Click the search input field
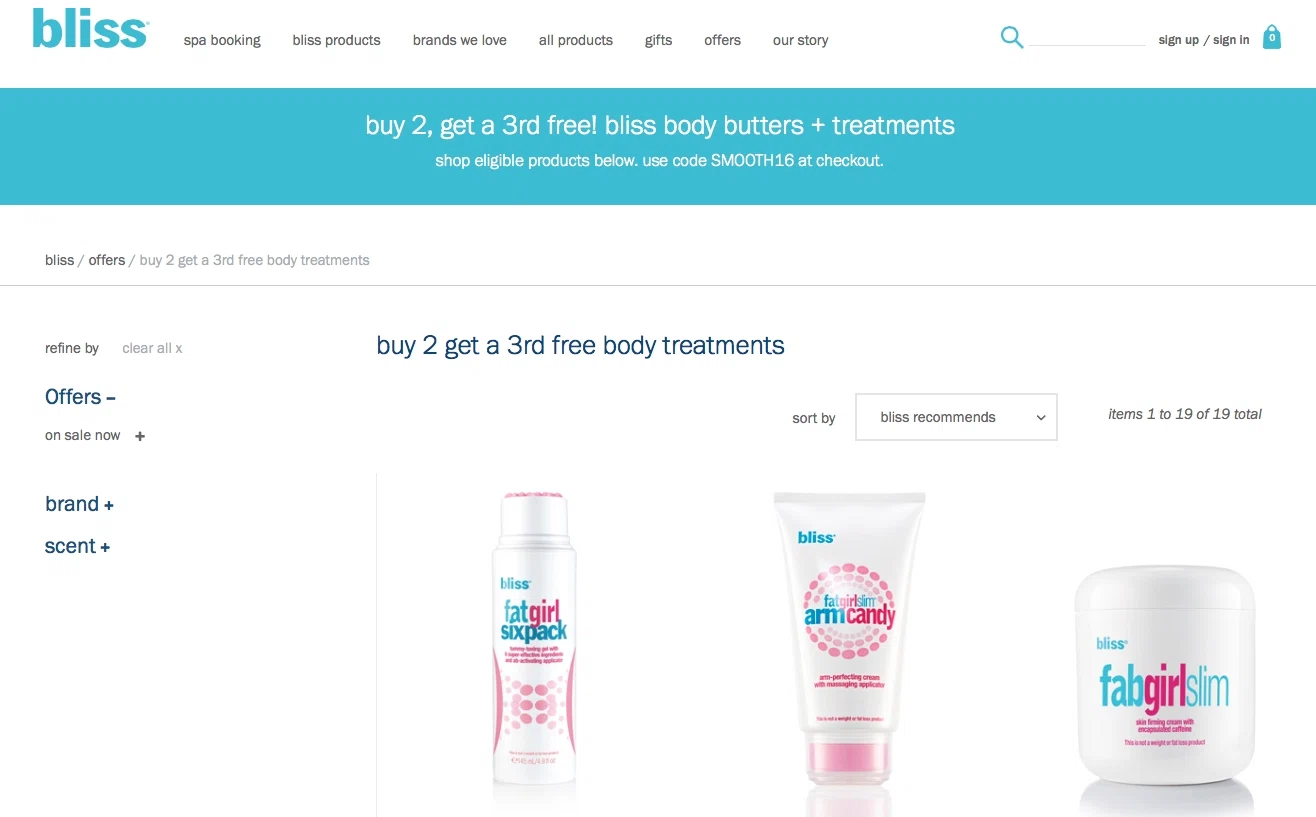The image size is (1316, 817). tap(1087, 38)
